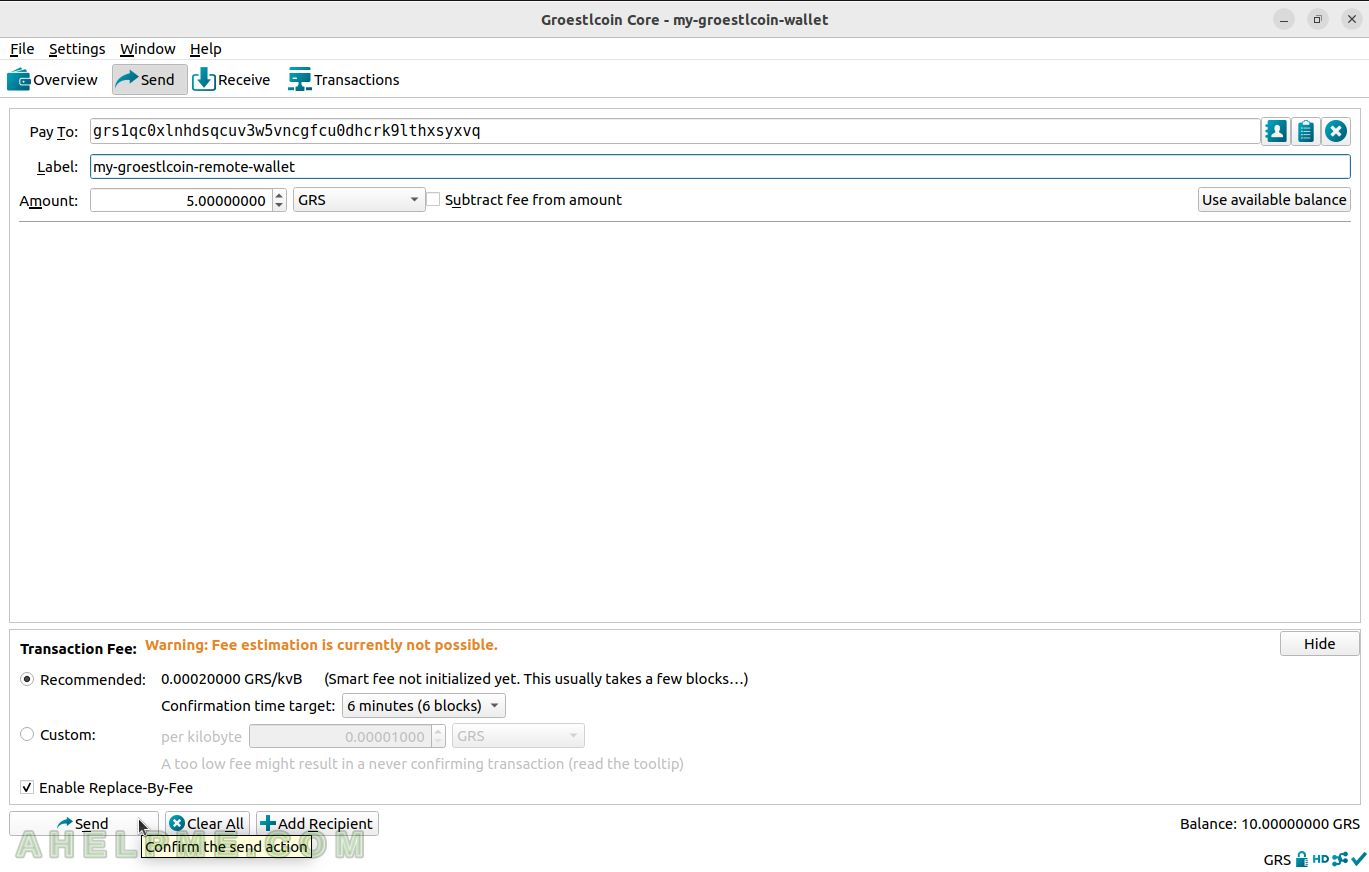Click Add Recipient button
The height and width of the screenshot is (872, 1369).
pos(317,824)
